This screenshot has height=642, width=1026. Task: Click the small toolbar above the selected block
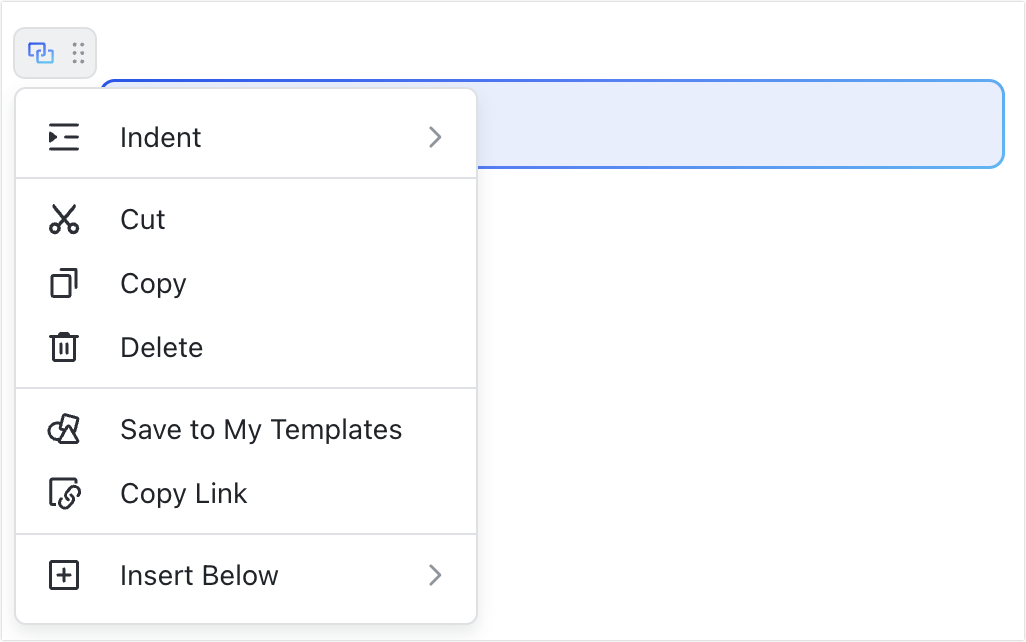[x=55, y=52]
